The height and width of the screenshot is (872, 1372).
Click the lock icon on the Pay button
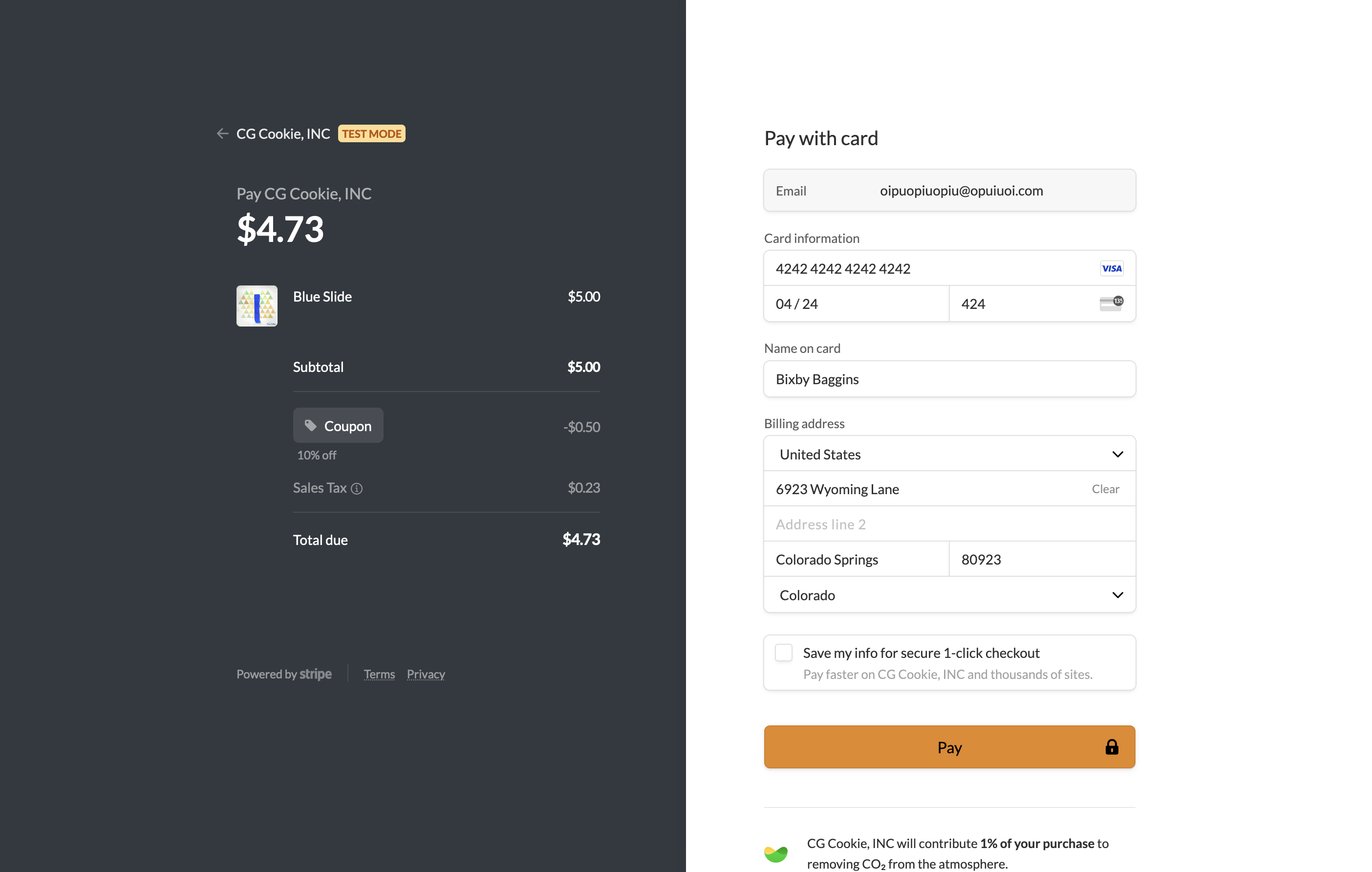tap(1112, 746)
